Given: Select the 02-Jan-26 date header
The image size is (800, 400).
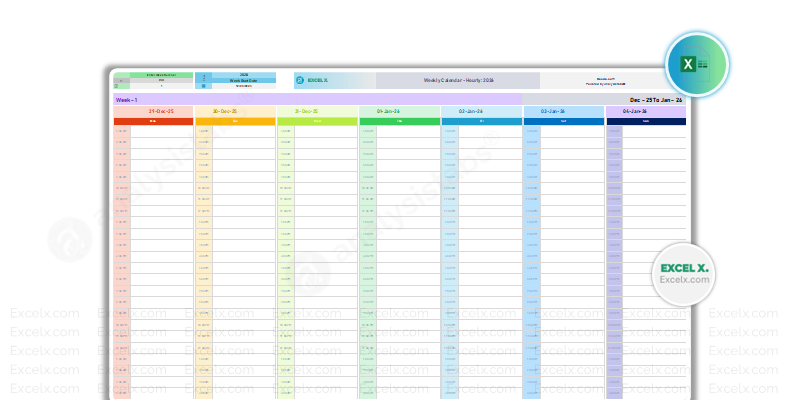Looking at the screenshot, I should [x=481, y=111].
